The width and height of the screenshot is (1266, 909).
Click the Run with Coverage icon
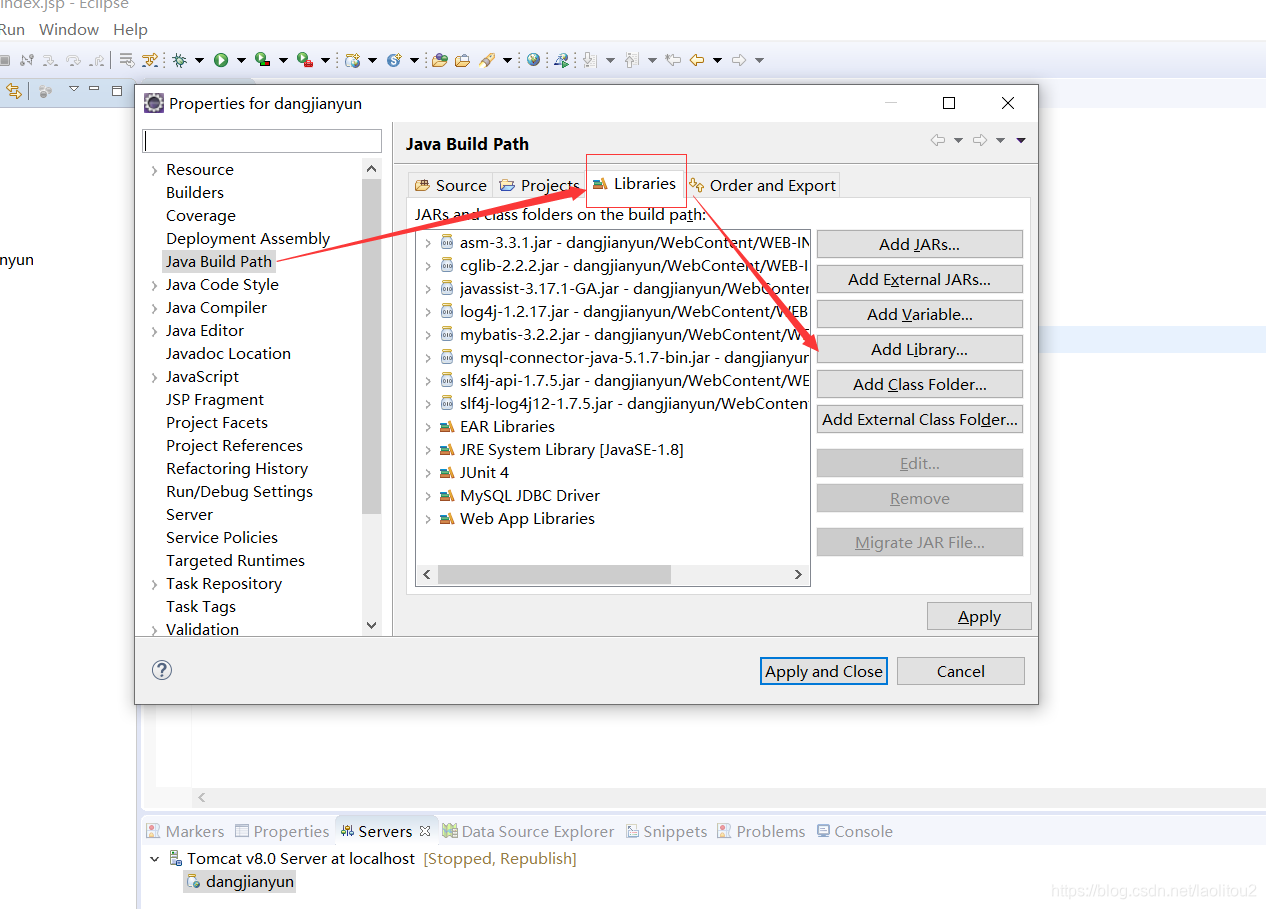click(262, 60)
